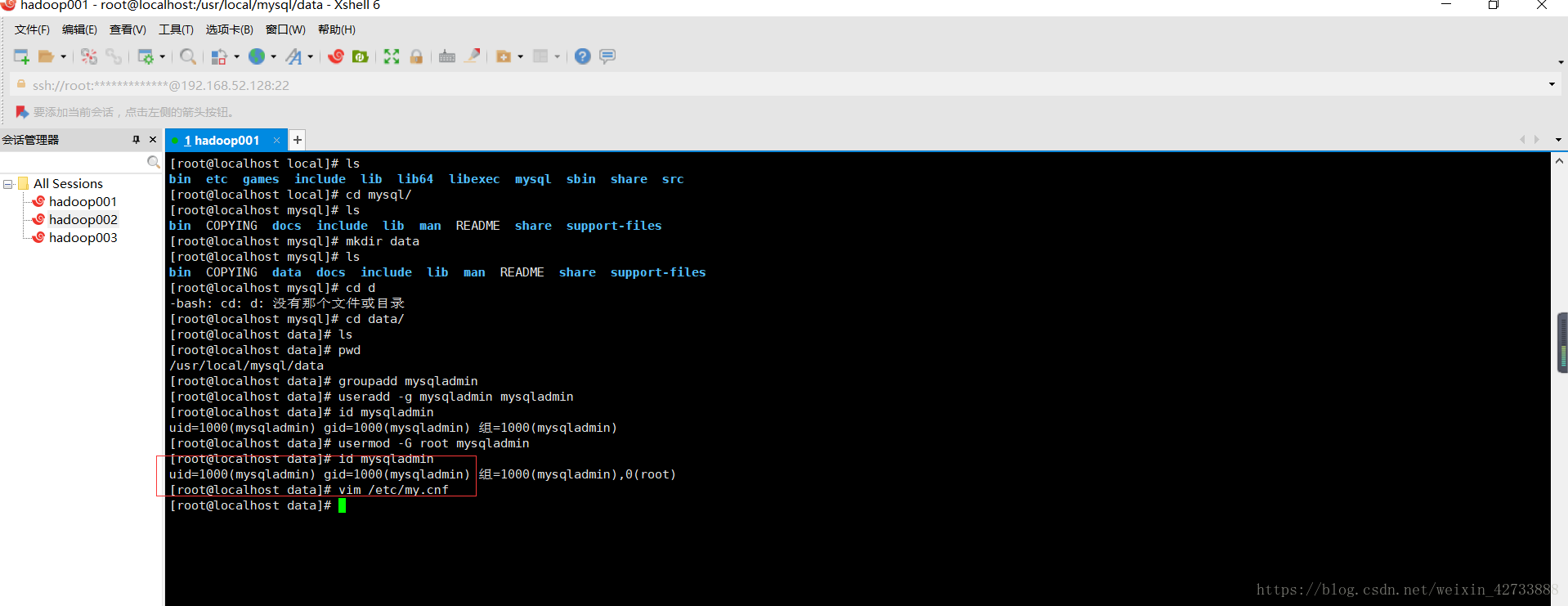Screen dimensions: 1568x606
Task: Click the Find magnifier in the toolbar
Action: pos(188,56)
